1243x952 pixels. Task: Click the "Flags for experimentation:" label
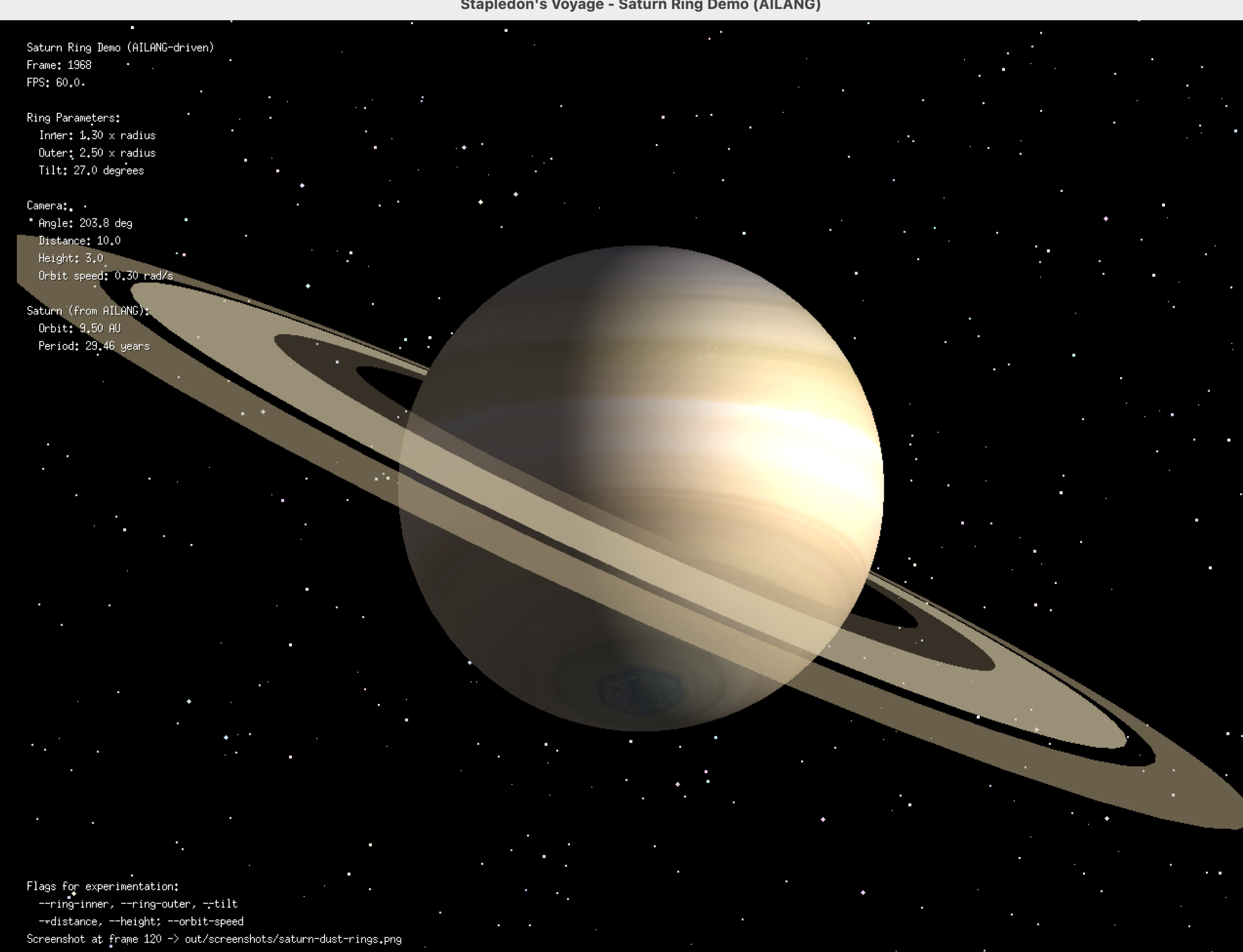(103, 886)
